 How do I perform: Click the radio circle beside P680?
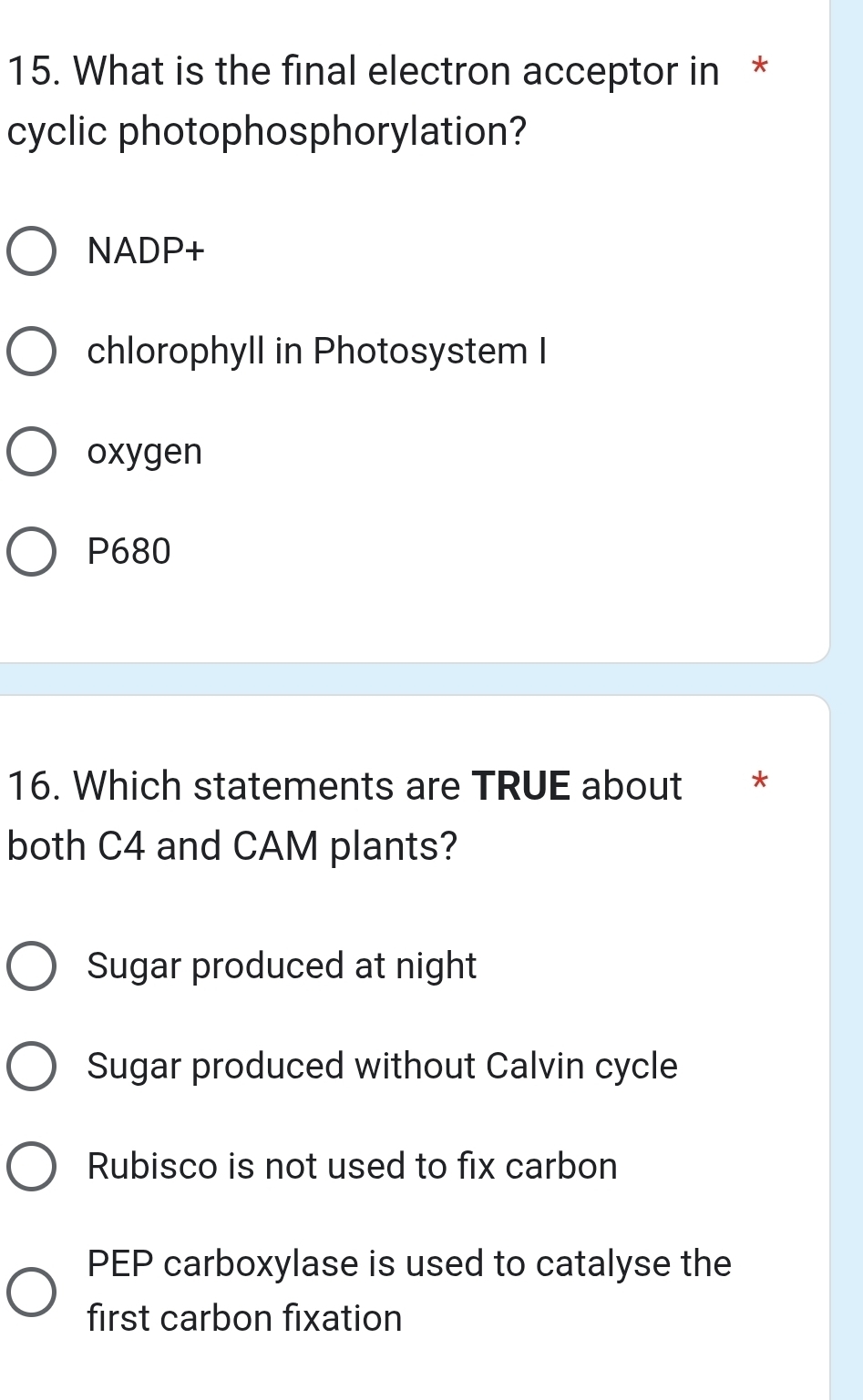(x=32, y=551)
